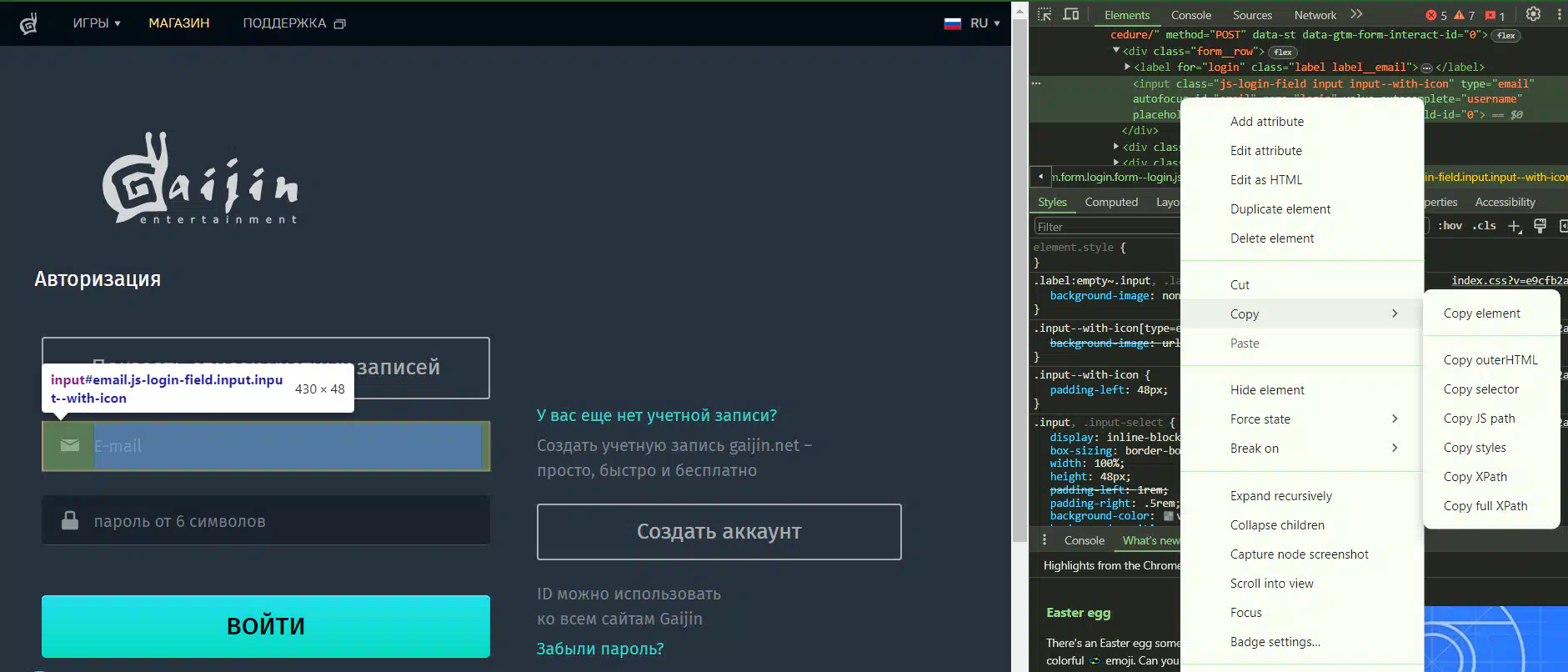Viewport: 1568px width, 672px height.
Task: Click the new style rule plus icon
Action: coord(1515,226)
